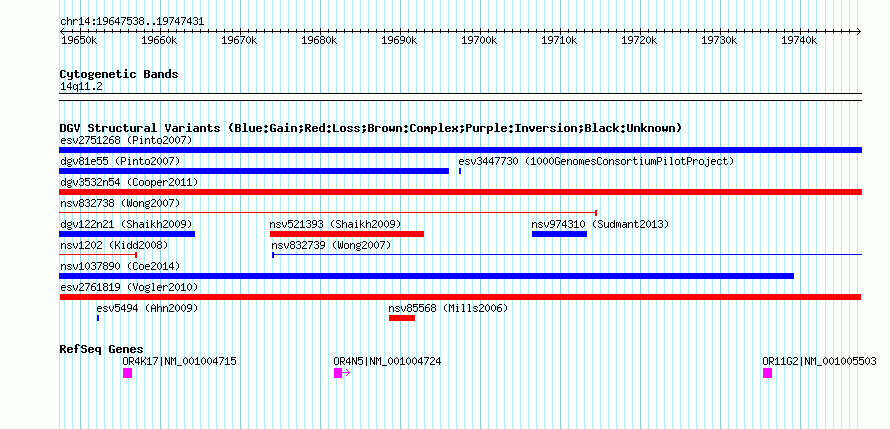This screenshot has height=429, width=890.
Task: Click the ruler's left arrowhead
Action: click(x=62, y=31)
